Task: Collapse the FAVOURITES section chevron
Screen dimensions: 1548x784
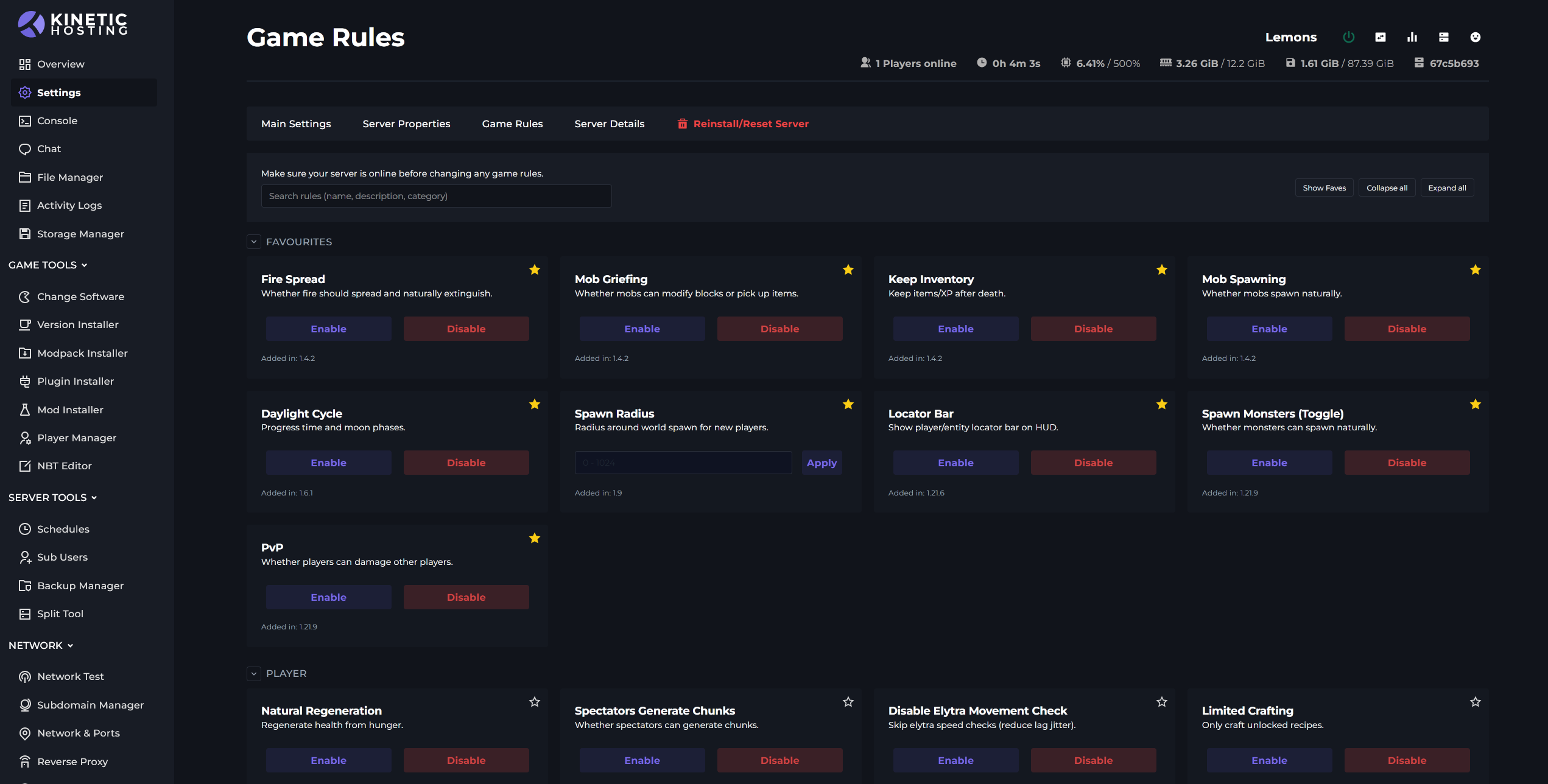Action: pyautogui.click(x=254, y=242)
